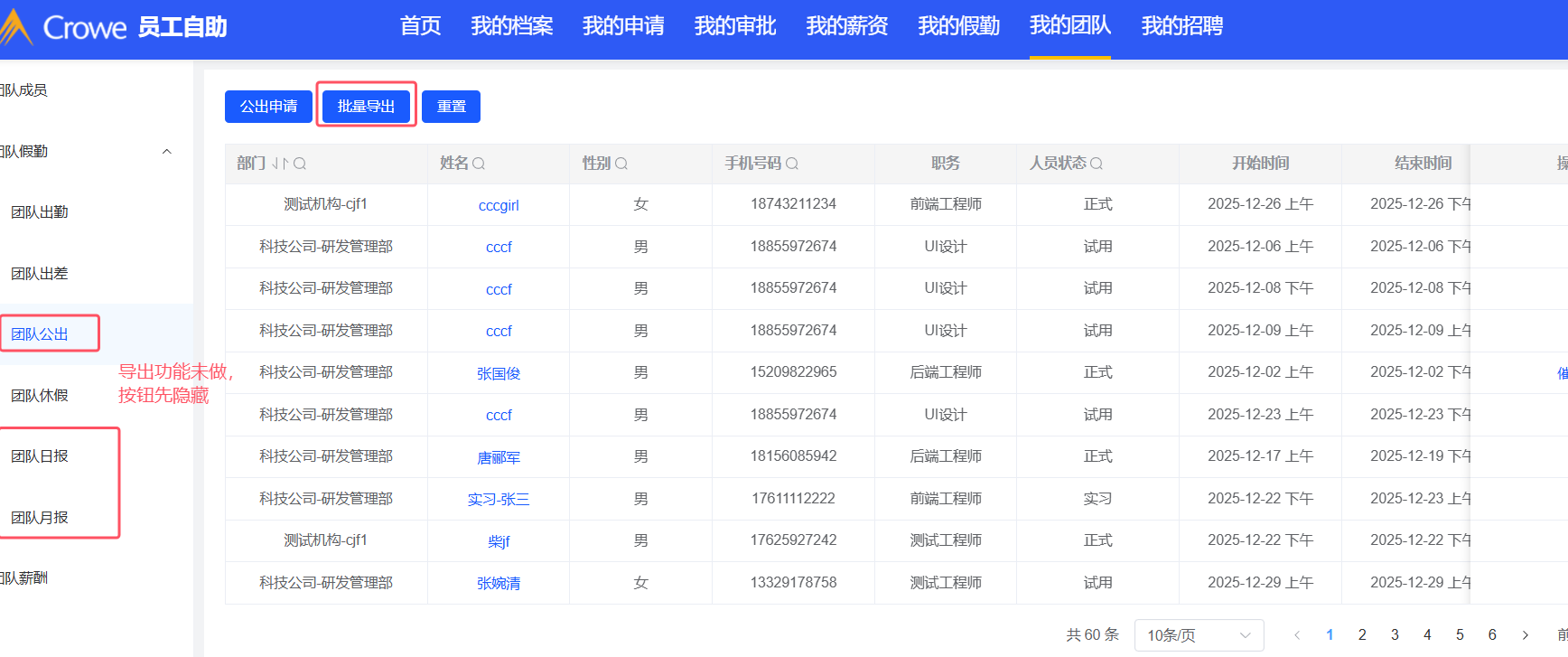Click the sort arrows icon beside 部门
Image resolution: width=1568 pixels, height=657 pixels.
pos(280,164)
